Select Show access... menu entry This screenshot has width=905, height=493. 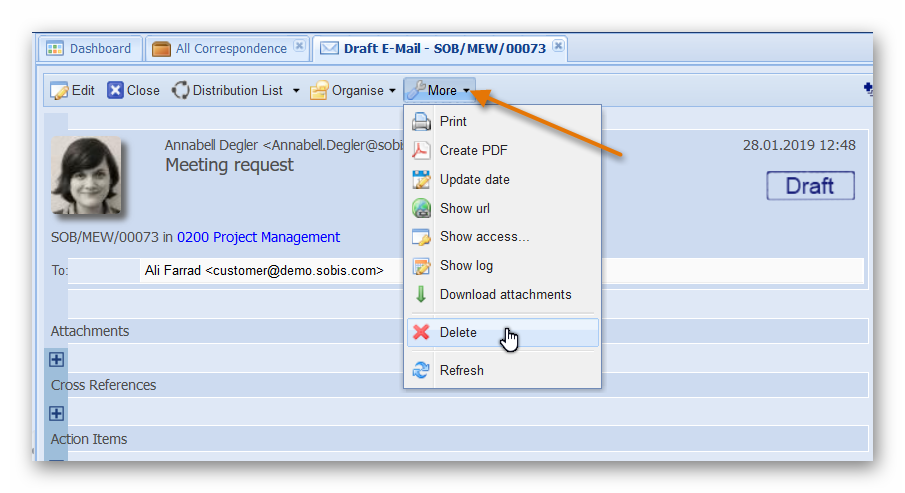484,237
